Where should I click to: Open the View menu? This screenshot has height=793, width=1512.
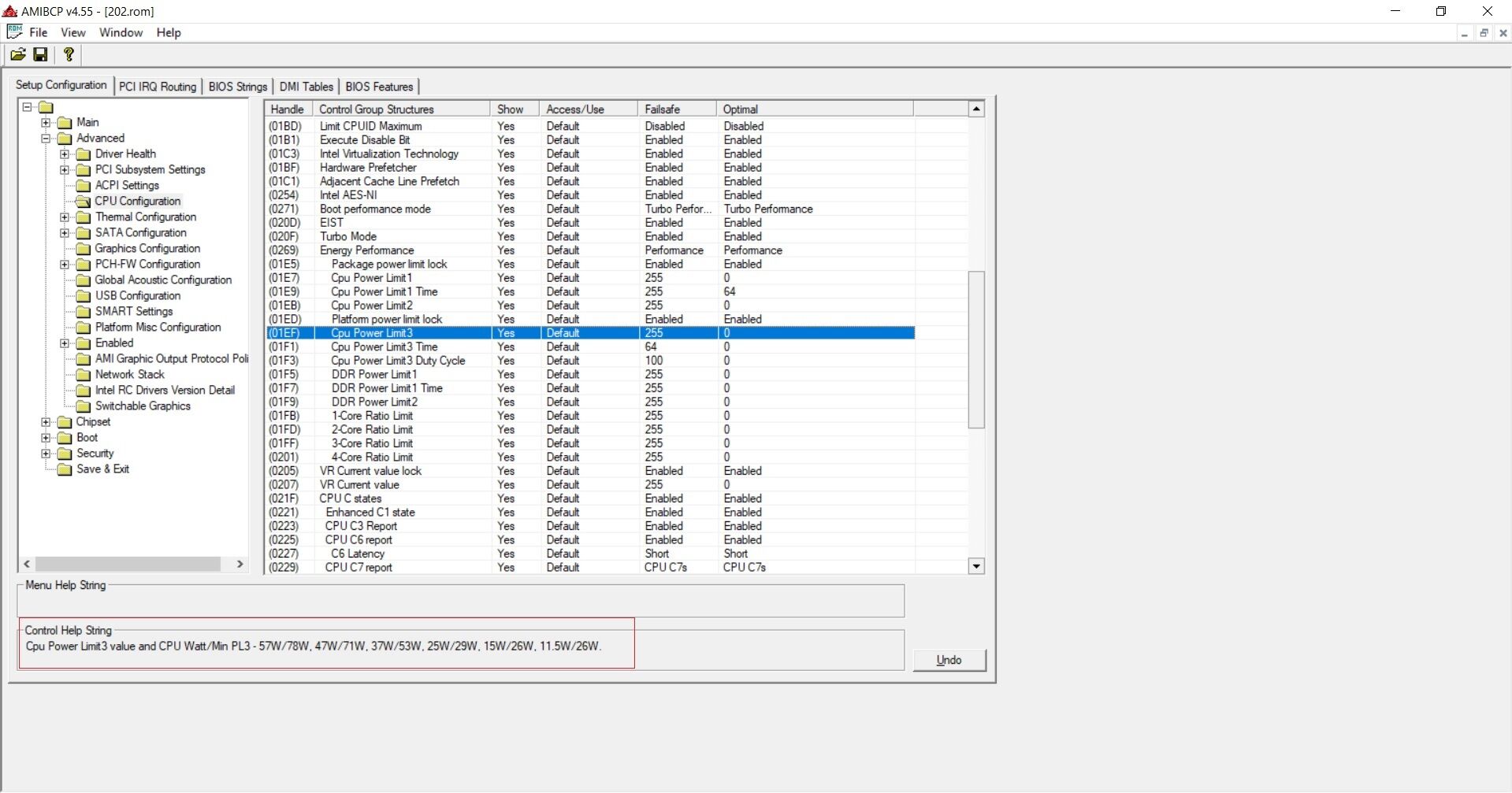click(73, 32)
